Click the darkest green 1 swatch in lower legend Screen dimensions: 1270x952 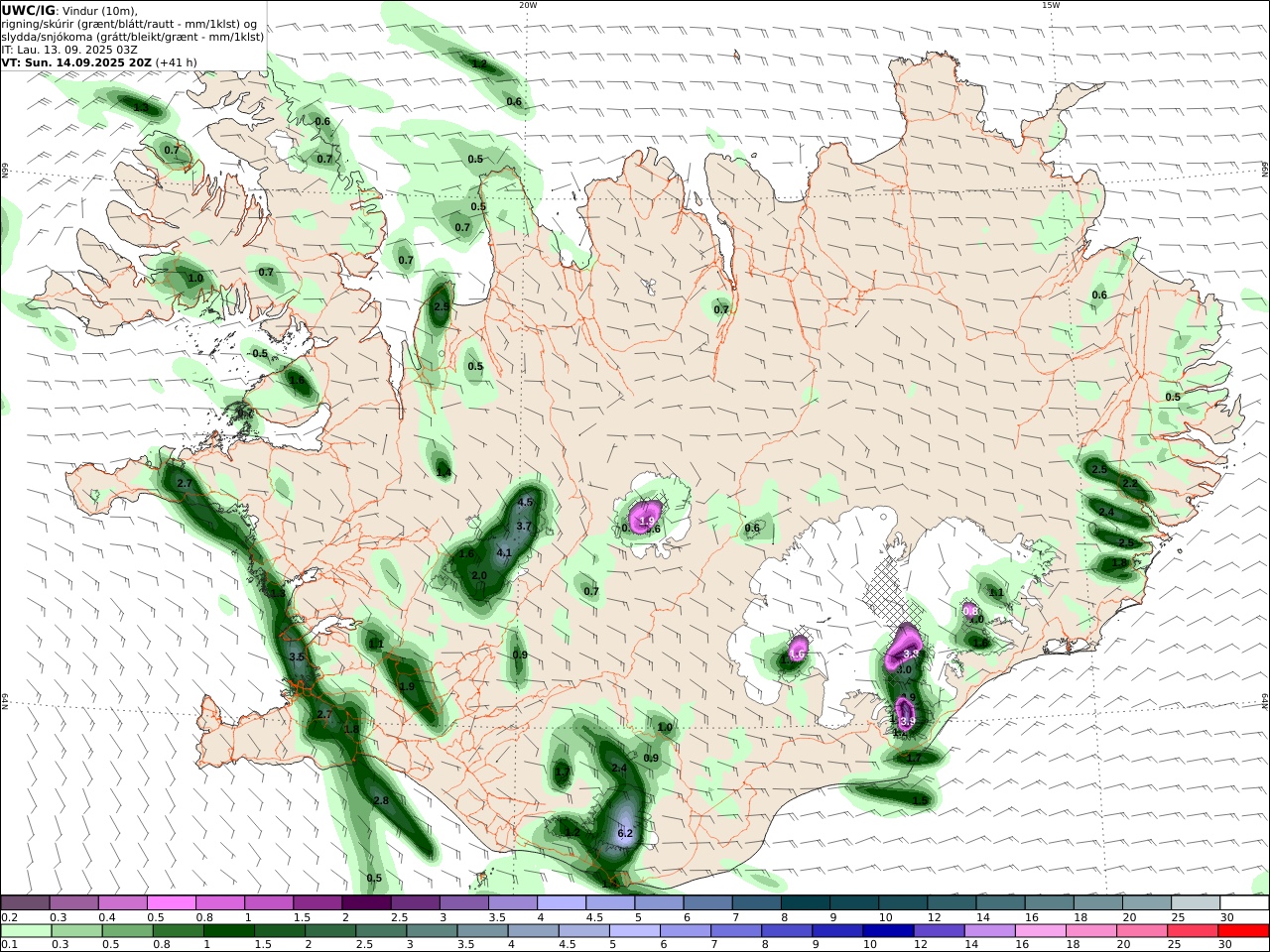tap(229, 930)
